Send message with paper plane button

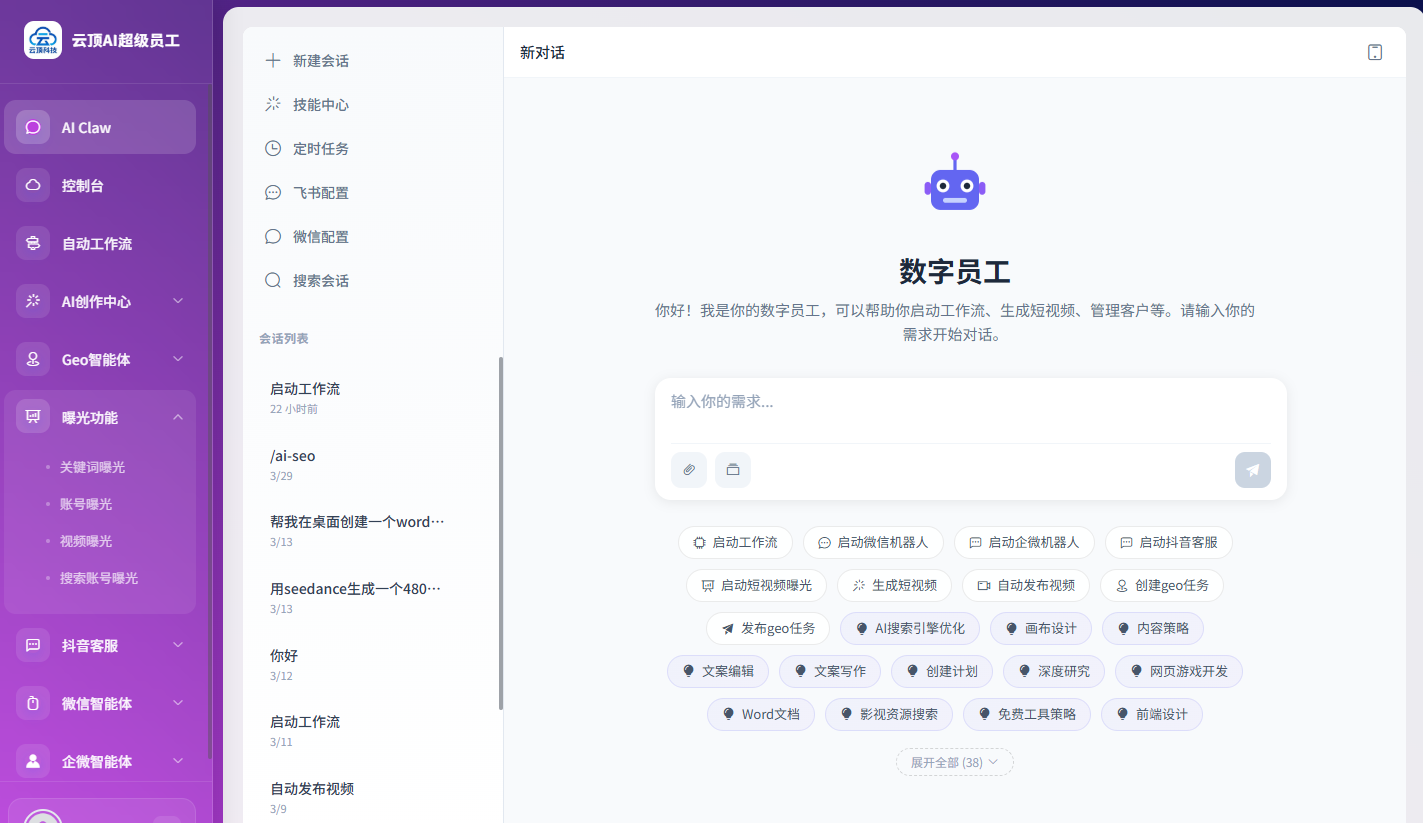coord(1253,470)
